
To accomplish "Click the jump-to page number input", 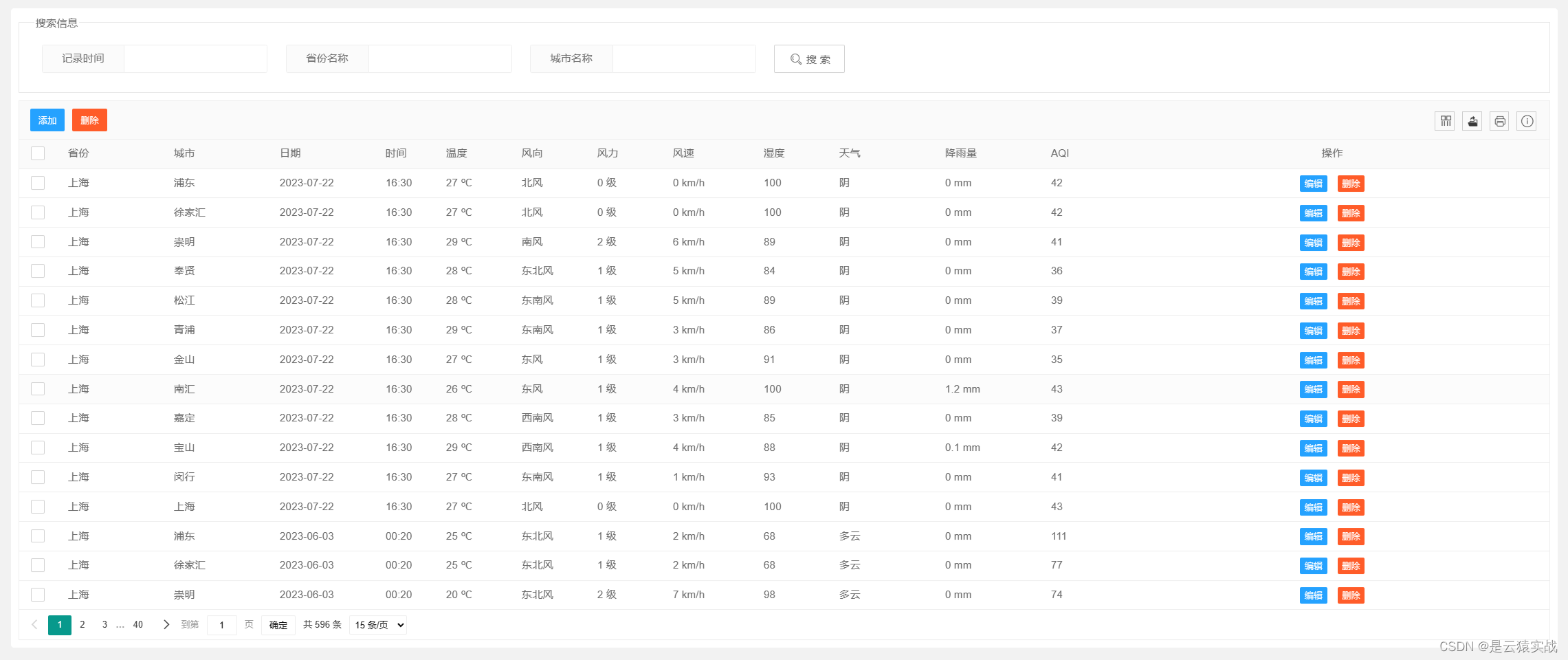I will pos(221,625).
